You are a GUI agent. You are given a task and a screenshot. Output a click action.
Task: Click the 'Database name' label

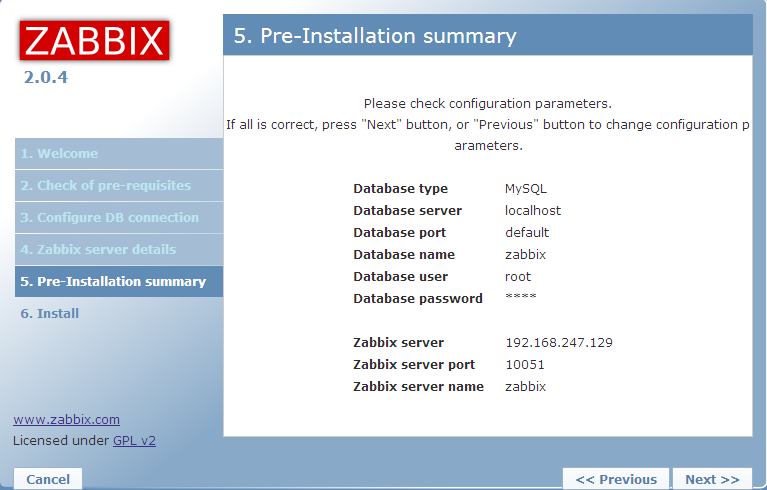click(x=404, y=255)
